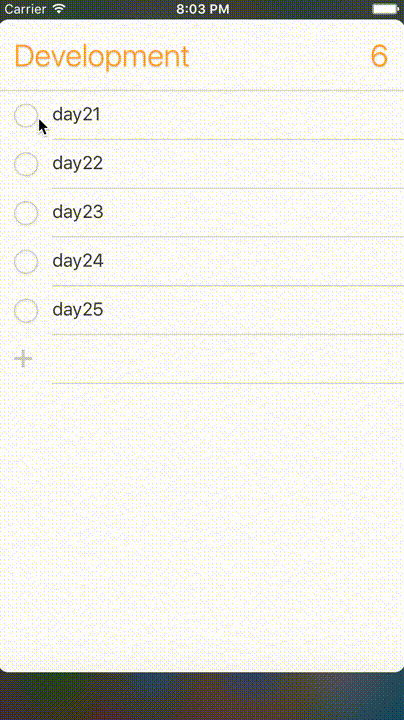Show stacked lists below the card

point(202,697)
